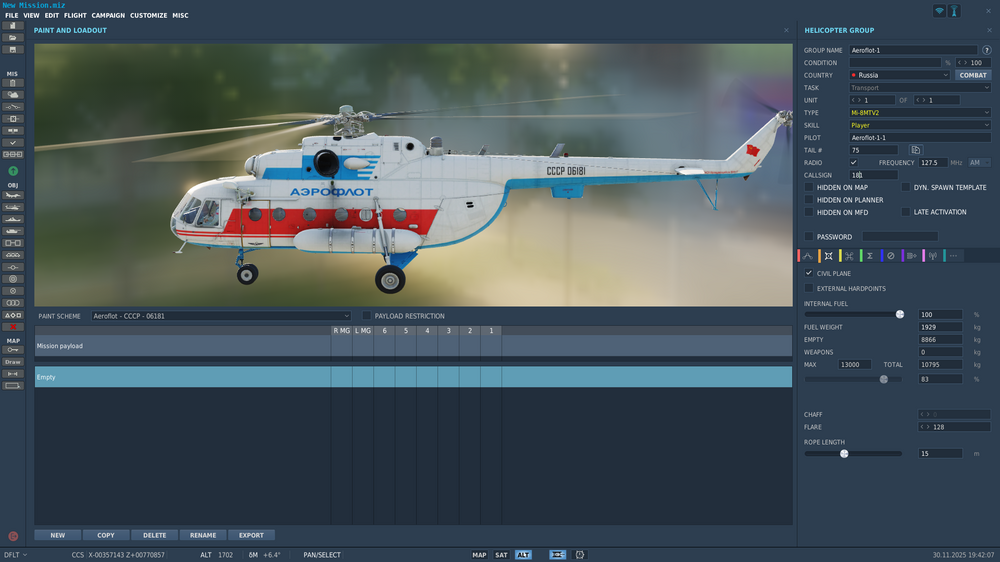This screenshot has width=1000, height=562.
Task: Click the DELETE payload button
Action: 154,535
